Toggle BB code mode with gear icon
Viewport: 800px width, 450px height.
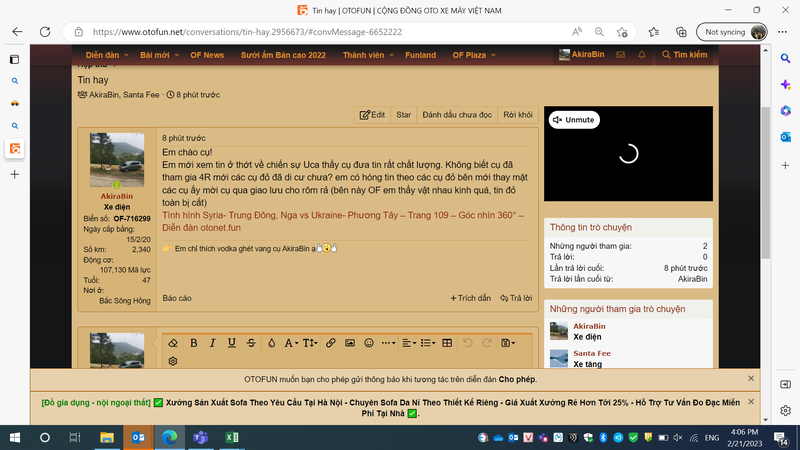coord(173,361)
